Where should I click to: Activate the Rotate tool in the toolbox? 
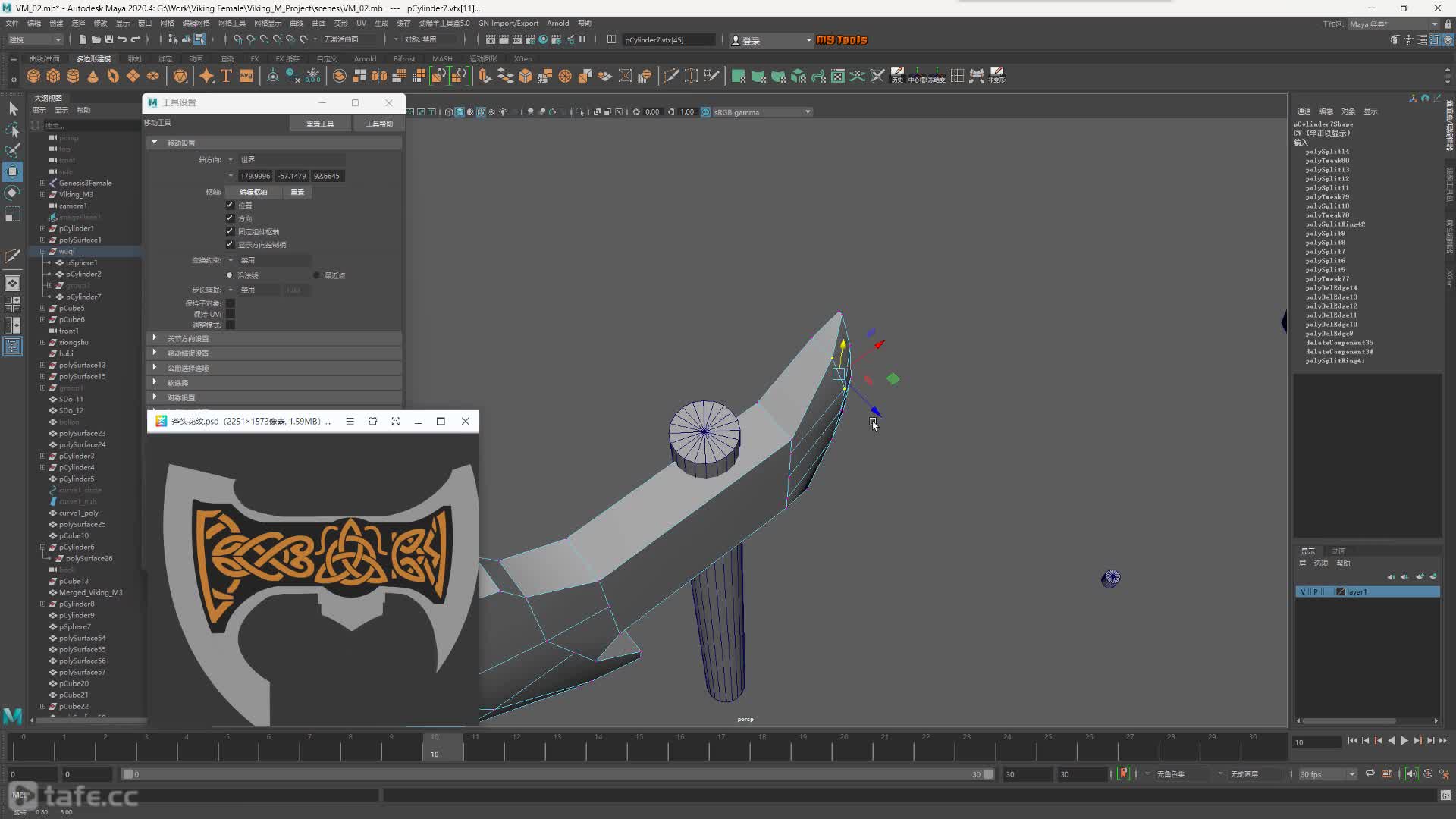click(x=13, y=193)
